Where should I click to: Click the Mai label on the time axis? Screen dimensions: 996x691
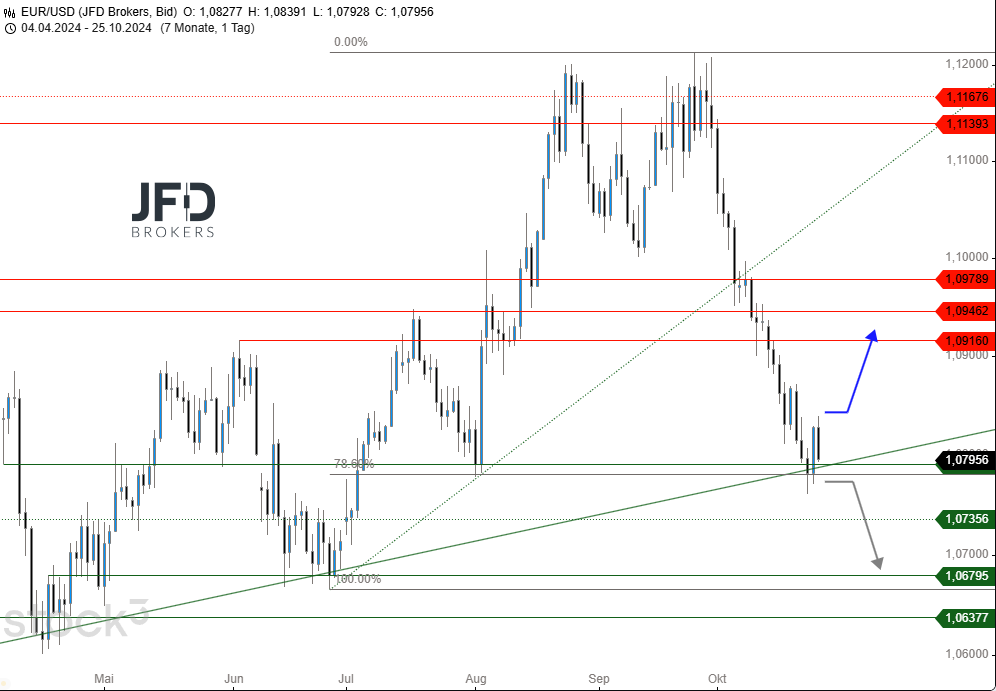click(104, 678)
